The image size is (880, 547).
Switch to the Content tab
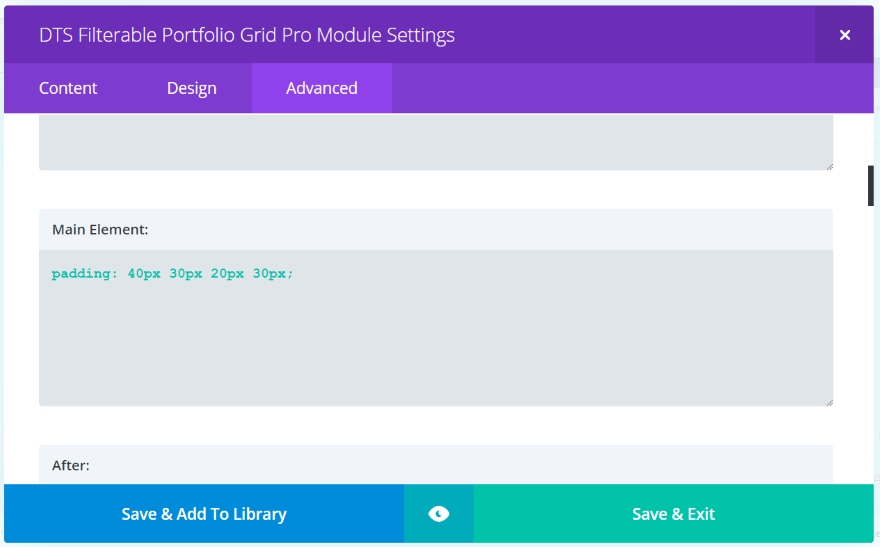pyautogui.click(x=68, y=88)
